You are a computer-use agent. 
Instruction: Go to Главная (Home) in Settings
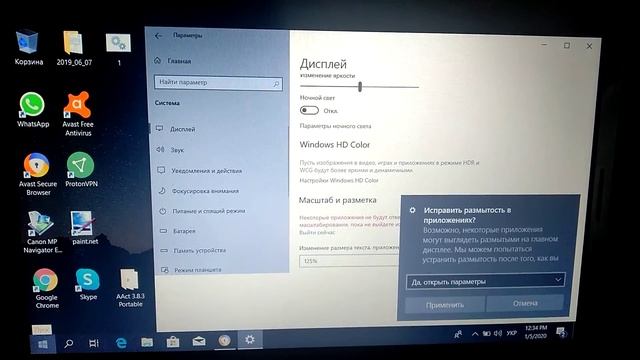(x=173, y=61)
